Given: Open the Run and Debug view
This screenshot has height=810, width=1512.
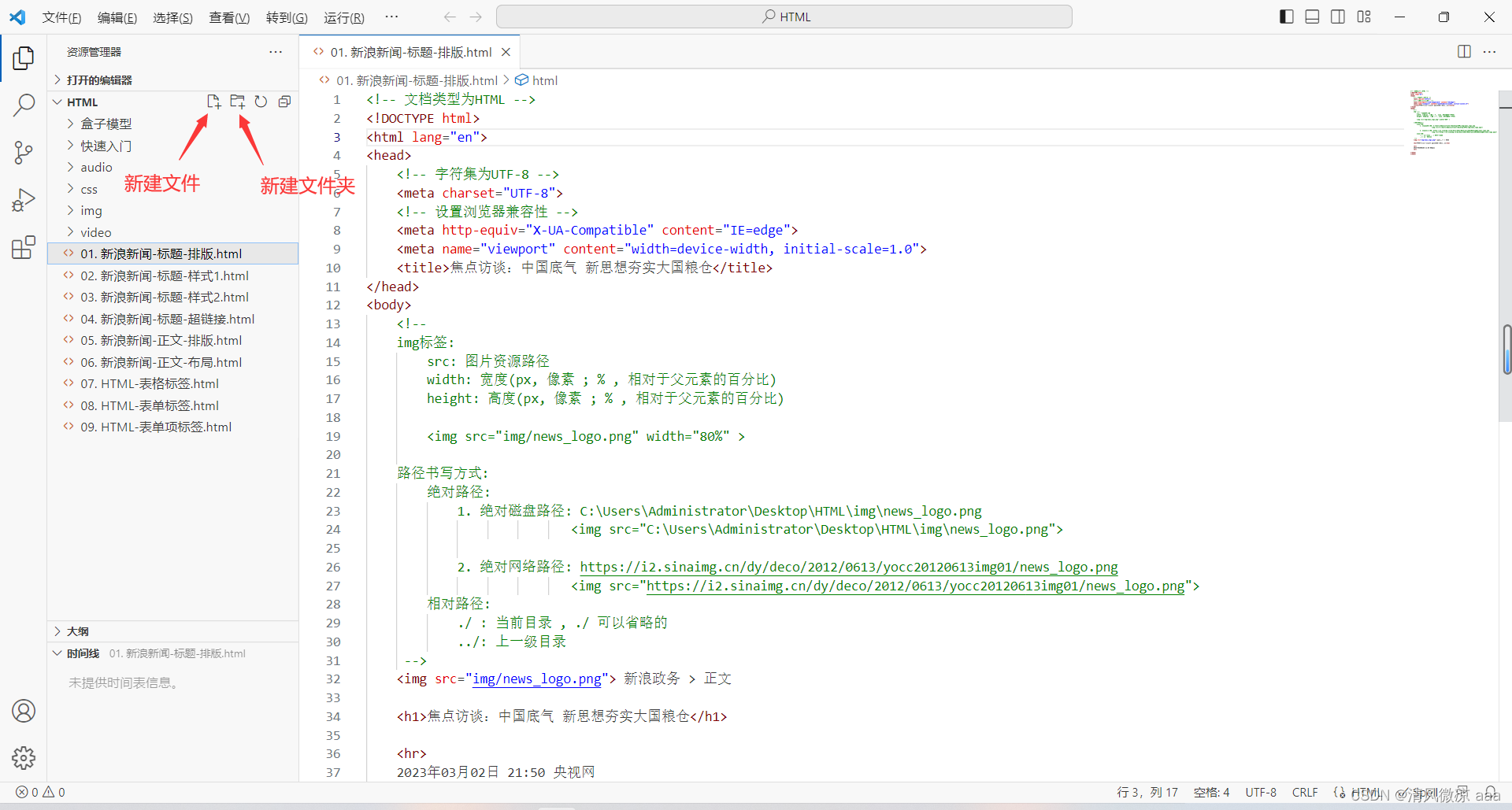Looking at the screenshot, I should tap(24, 200).
